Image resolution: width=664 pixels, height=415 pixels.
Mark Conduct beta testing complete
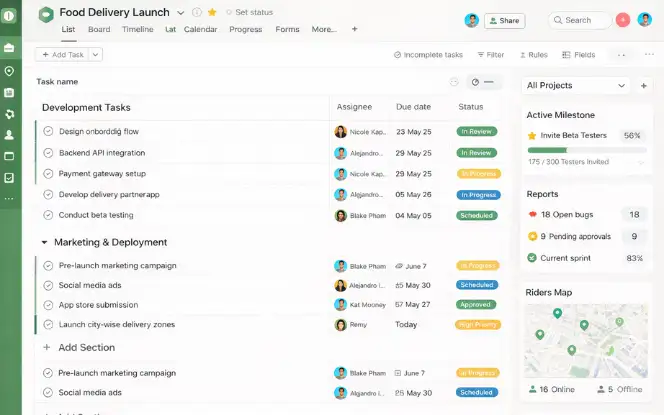click(48, 215)
